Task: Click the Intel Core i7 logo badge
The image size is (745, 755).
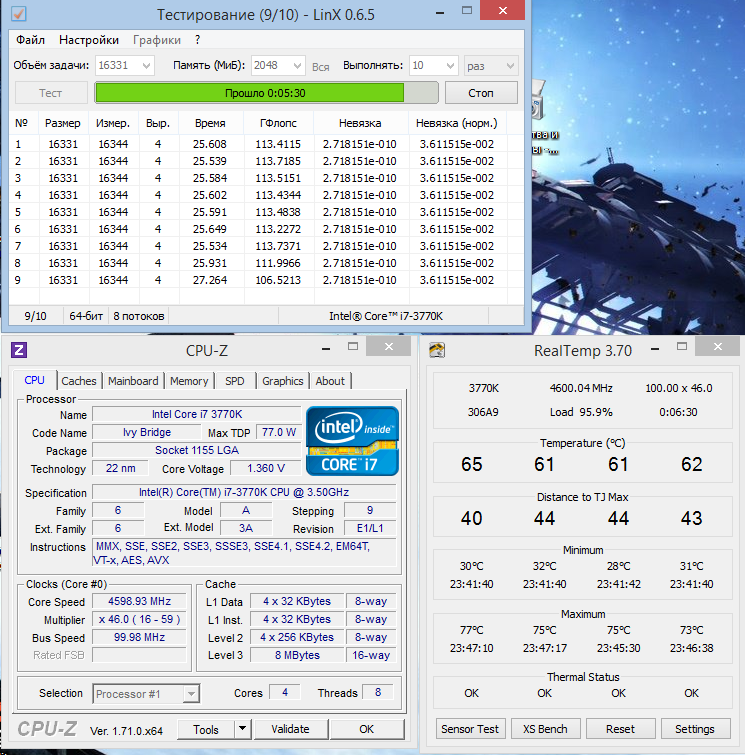Action: (x=352, y=439)
